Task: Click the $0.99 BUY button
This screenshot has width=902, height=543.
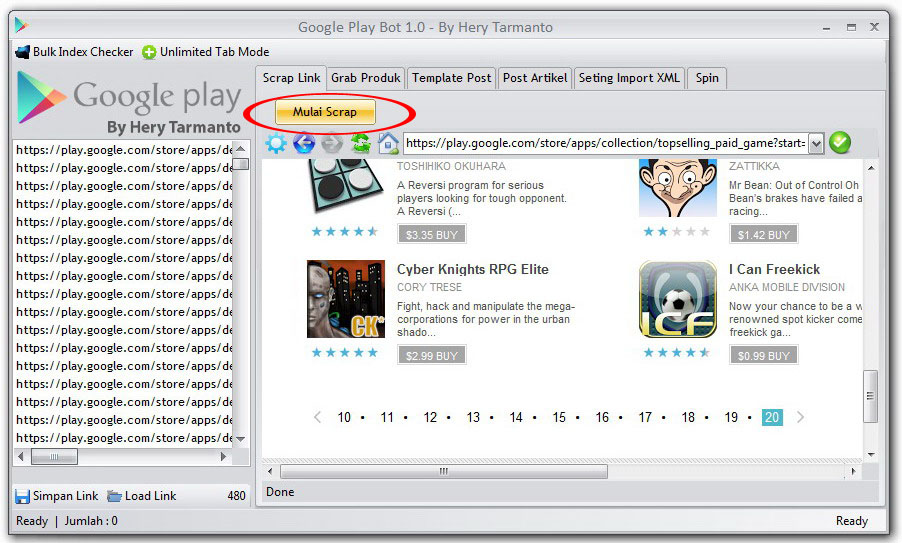Action: (x=763, y=355)
